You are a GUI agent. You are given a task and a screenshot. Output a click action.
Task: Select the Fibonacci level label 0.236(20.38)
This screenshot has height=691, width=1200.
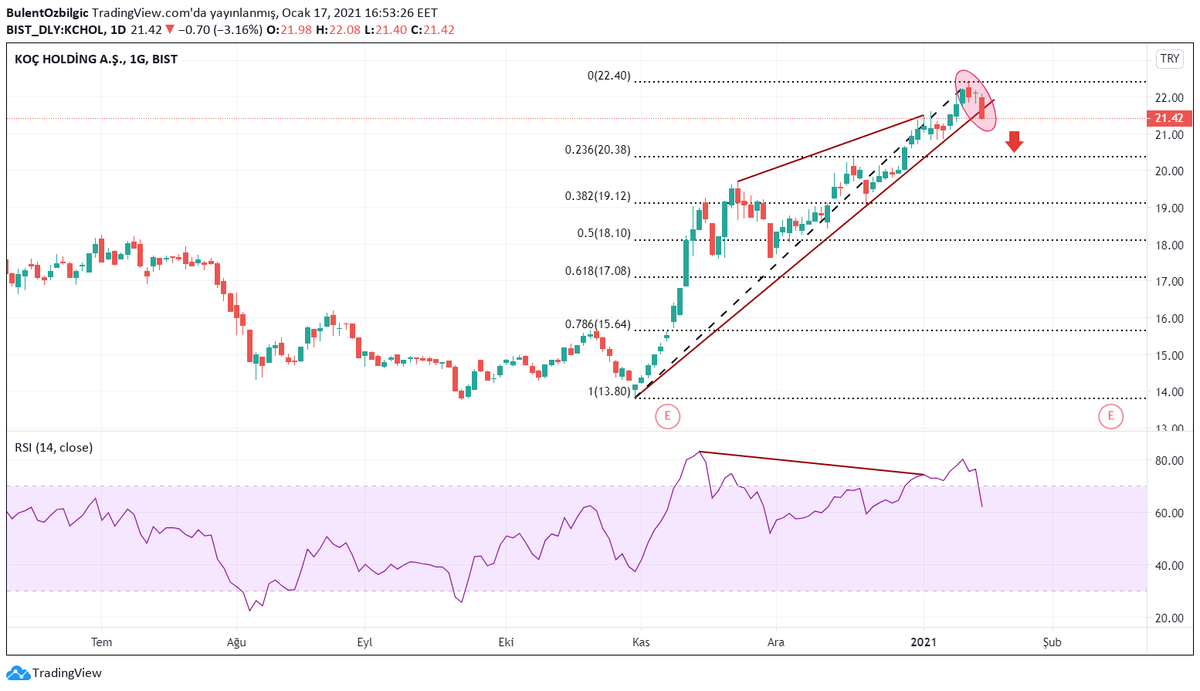coord(598,150)
